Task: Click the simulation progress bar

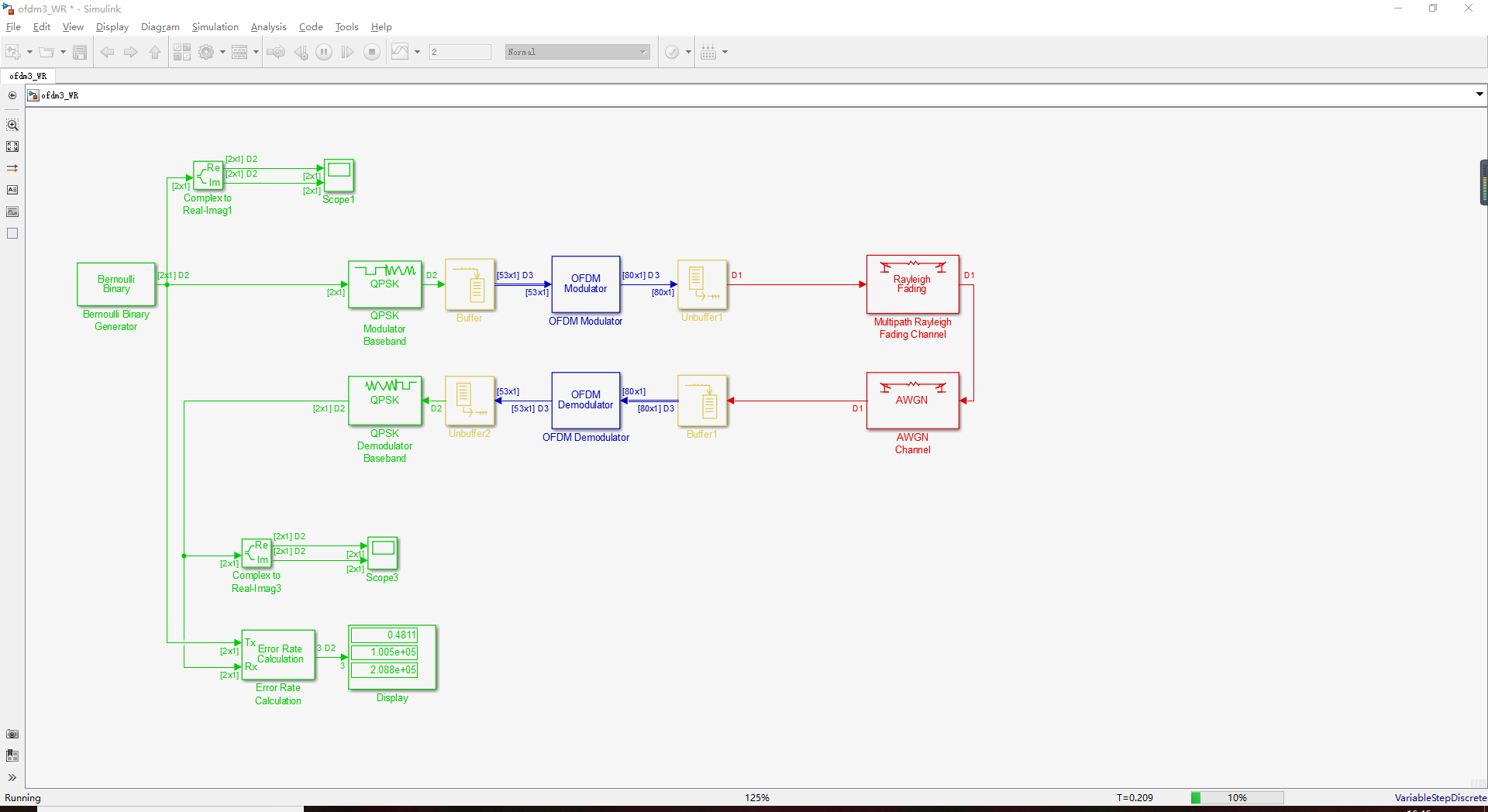Action: coord(1237,797)
